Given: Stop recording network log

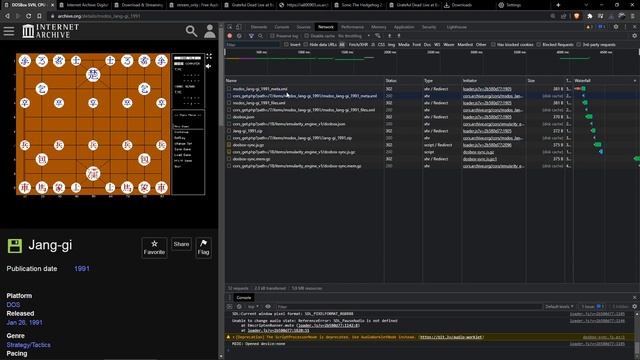Looking at the screenshot, I should [x=230, y=36].
